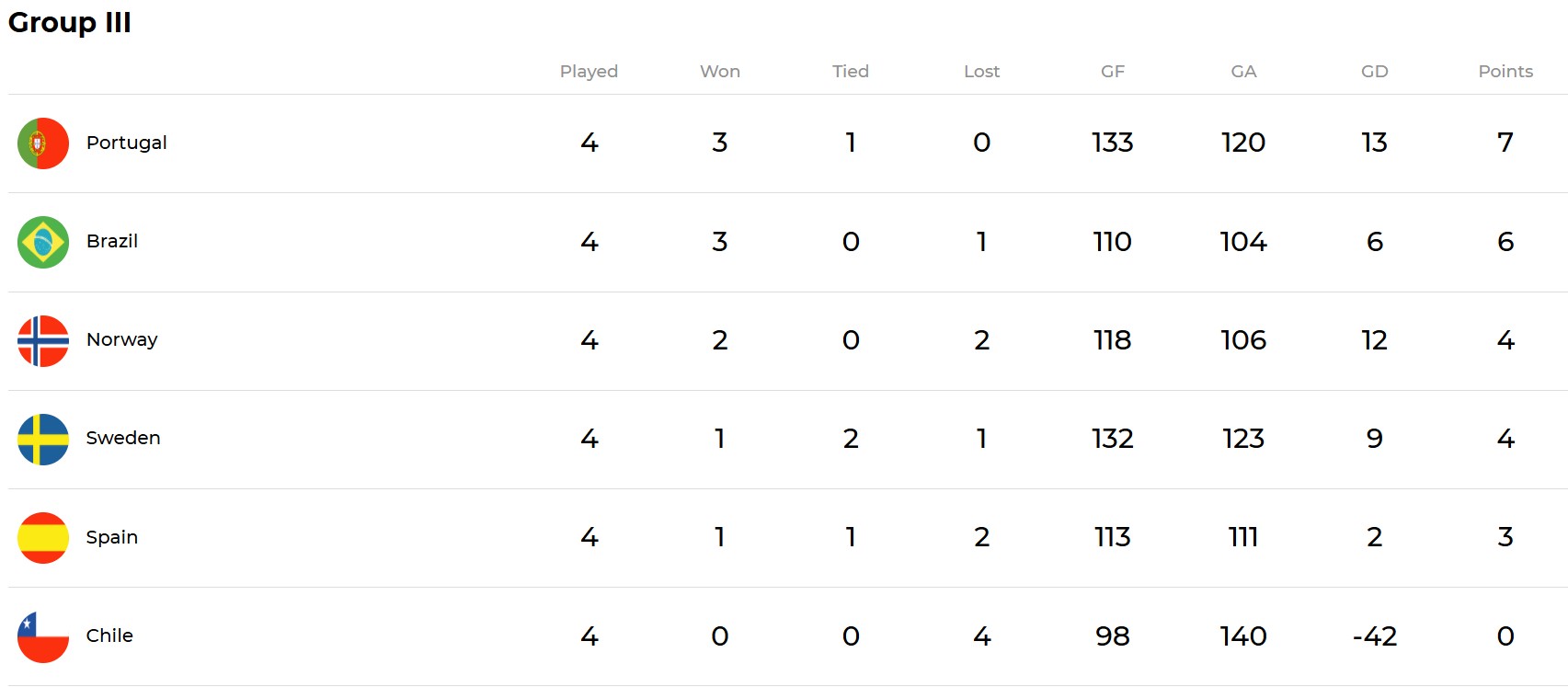
Task: Click the Chile team name
Action: (x=109, y=635)
